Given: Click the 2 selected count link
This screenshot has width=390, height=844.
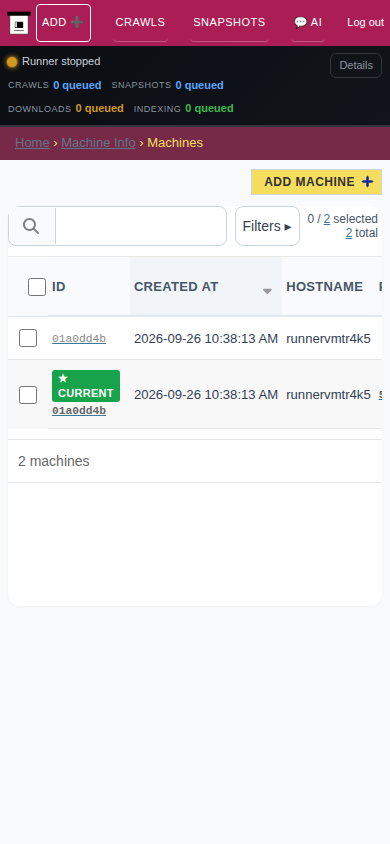Looking at the screenshot, I should (327, 219).
